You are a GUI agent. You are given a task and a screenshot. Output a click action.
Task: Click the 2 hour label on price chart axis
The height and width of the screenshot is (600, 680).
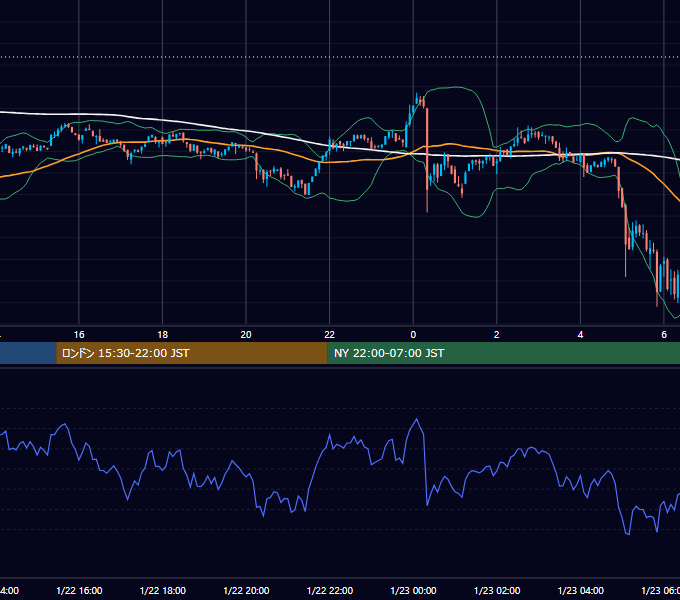point(497,335)
